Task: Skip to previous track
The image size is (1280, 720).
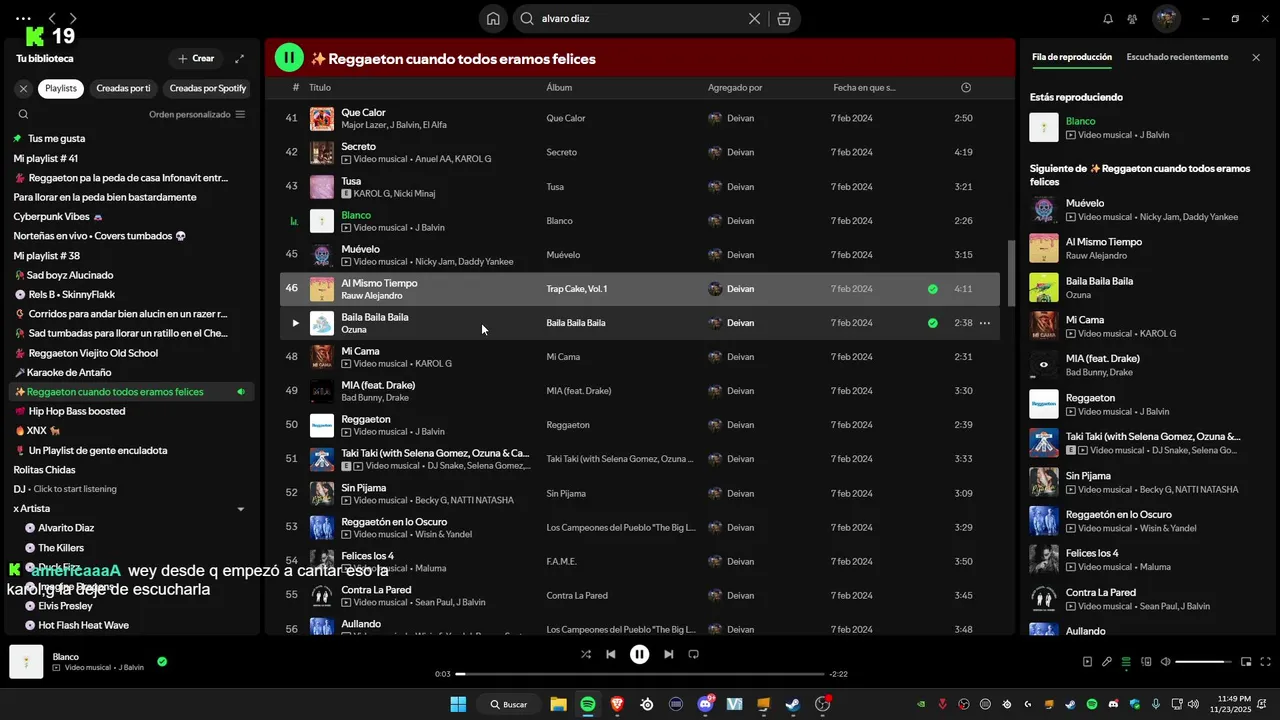Action: pyautogui.click(x=611, y=654)
